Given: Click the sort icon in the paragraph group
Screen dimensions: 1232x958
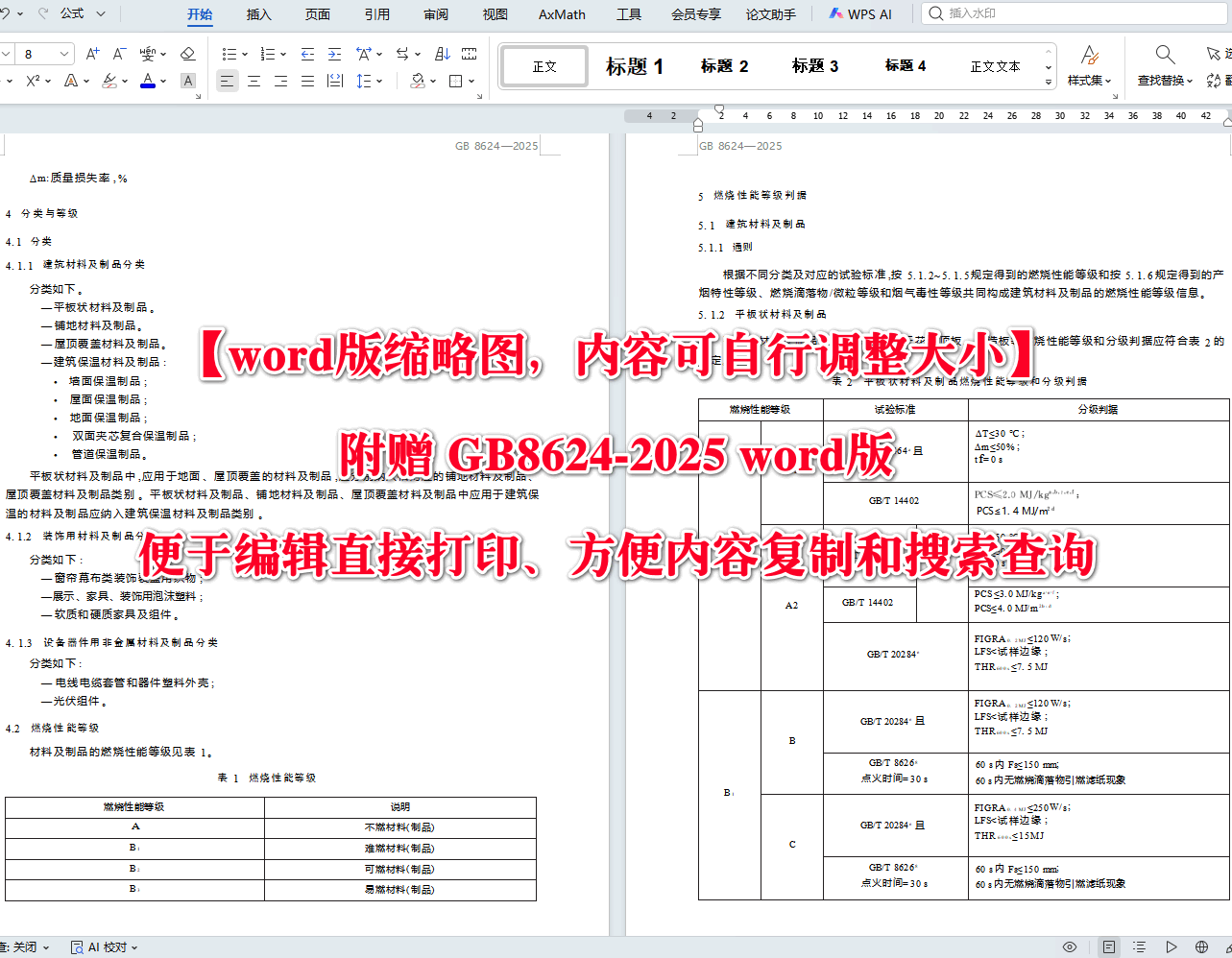Looking at the screenshot, I should click(x=441, y=54).
